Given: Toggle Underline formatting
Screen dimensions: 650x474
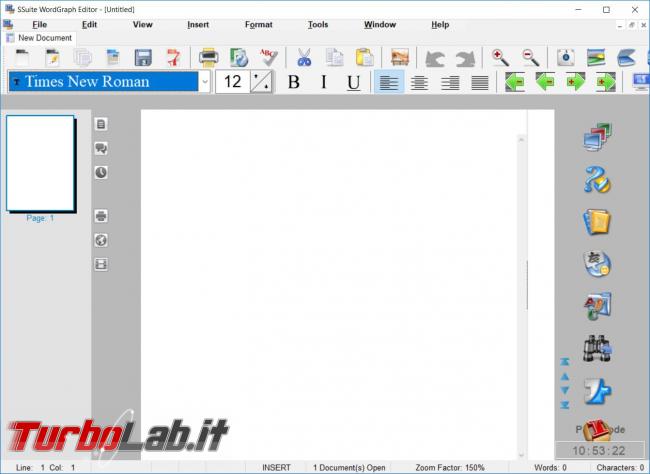Looking at the screenshot, I should pyautogui.click(x=354, y=82).
